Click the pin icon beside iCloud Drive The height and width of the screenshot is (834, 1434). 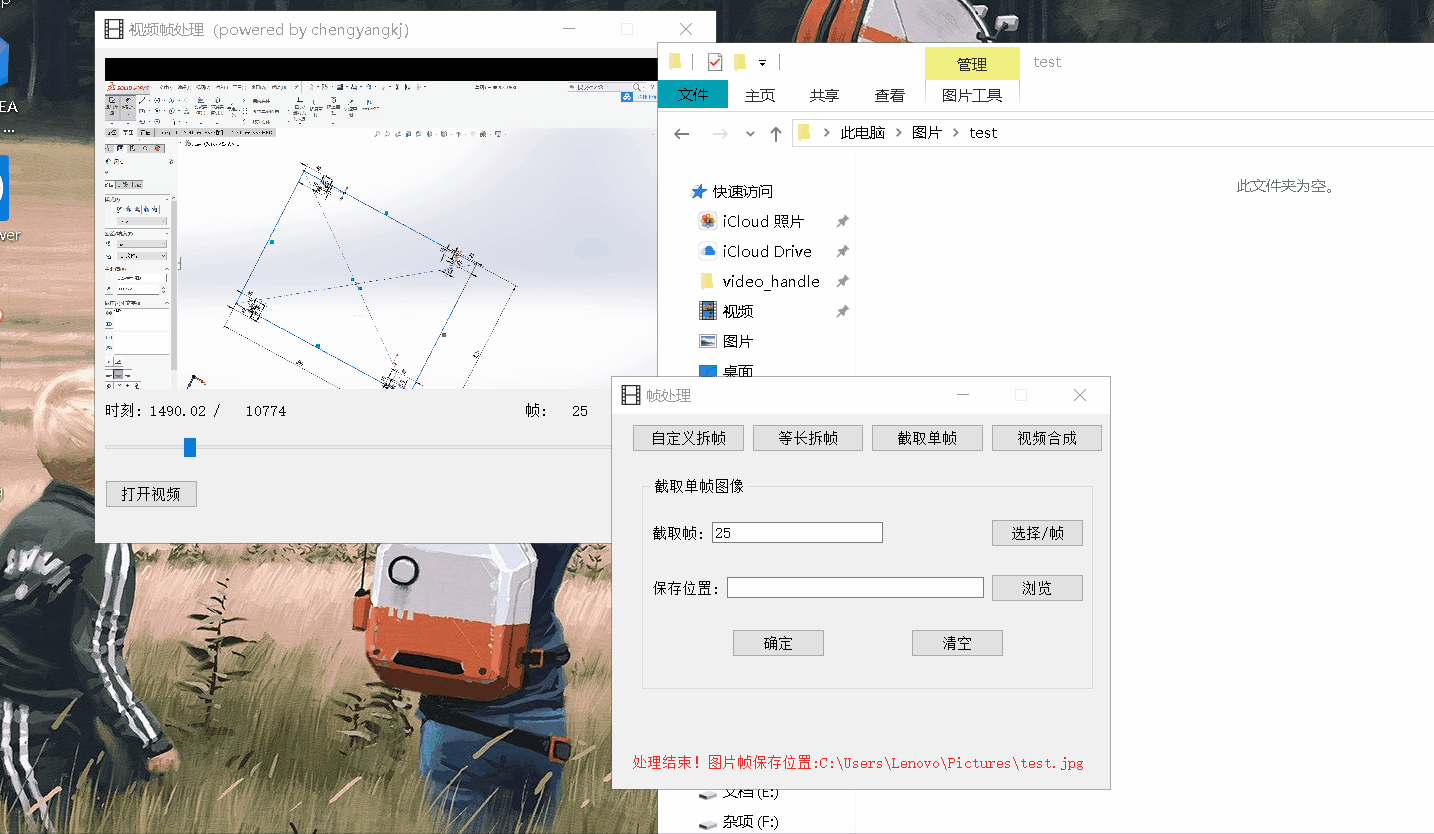(842, 252)
